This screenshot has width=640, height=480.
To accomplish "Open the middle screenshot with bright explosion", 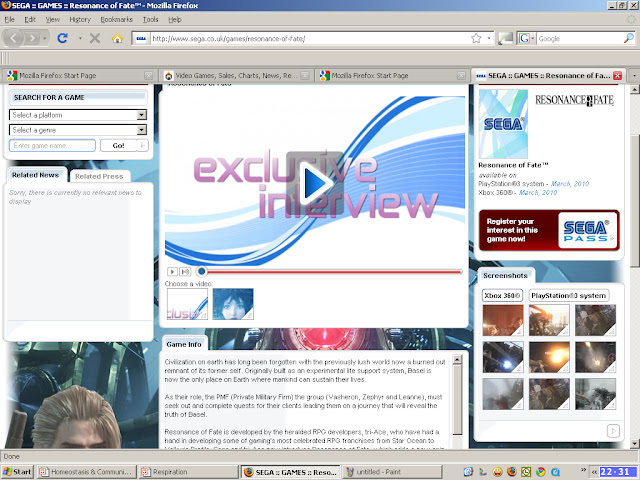I will [549, 357].
